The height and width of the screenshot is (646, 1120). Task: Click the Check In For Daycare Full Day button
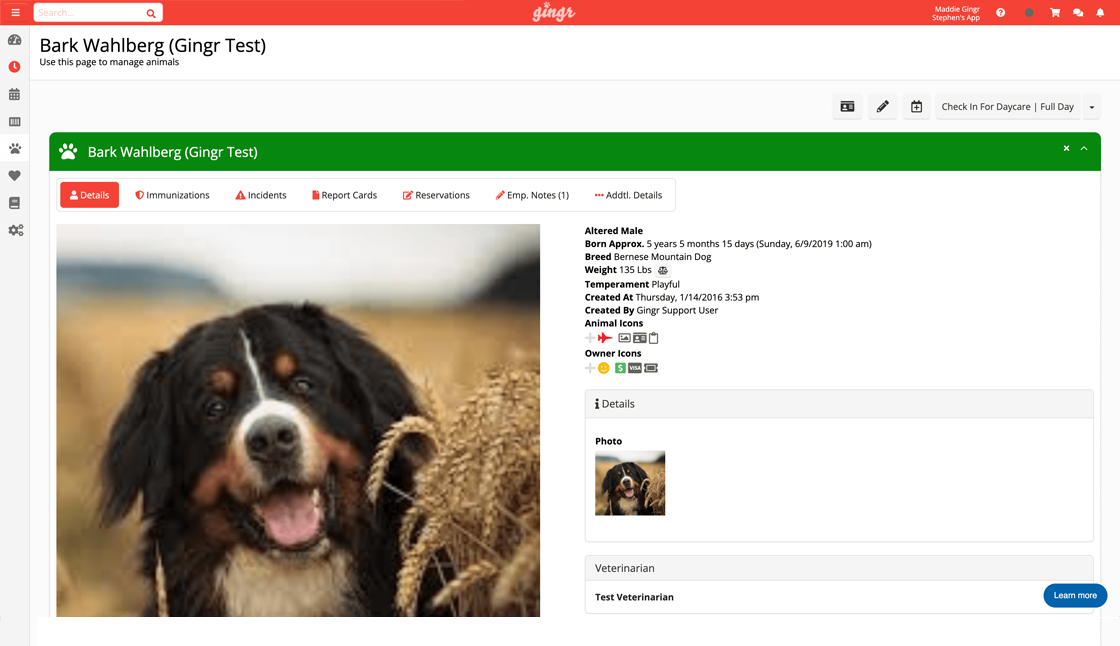point(1009,106)
